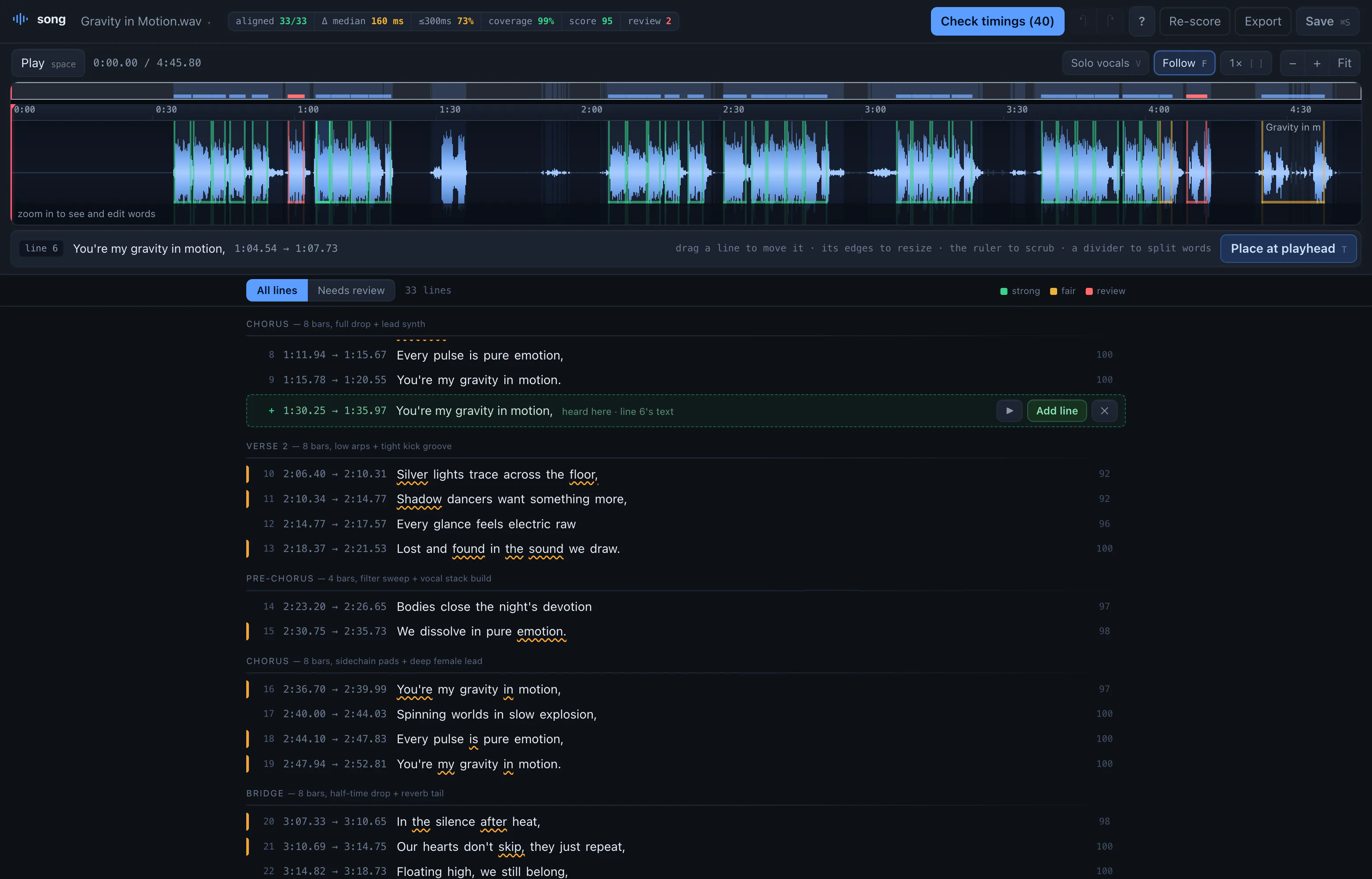Click the review 2 stat chip
The image size is (1372, 879).
[x=649, y=21]
